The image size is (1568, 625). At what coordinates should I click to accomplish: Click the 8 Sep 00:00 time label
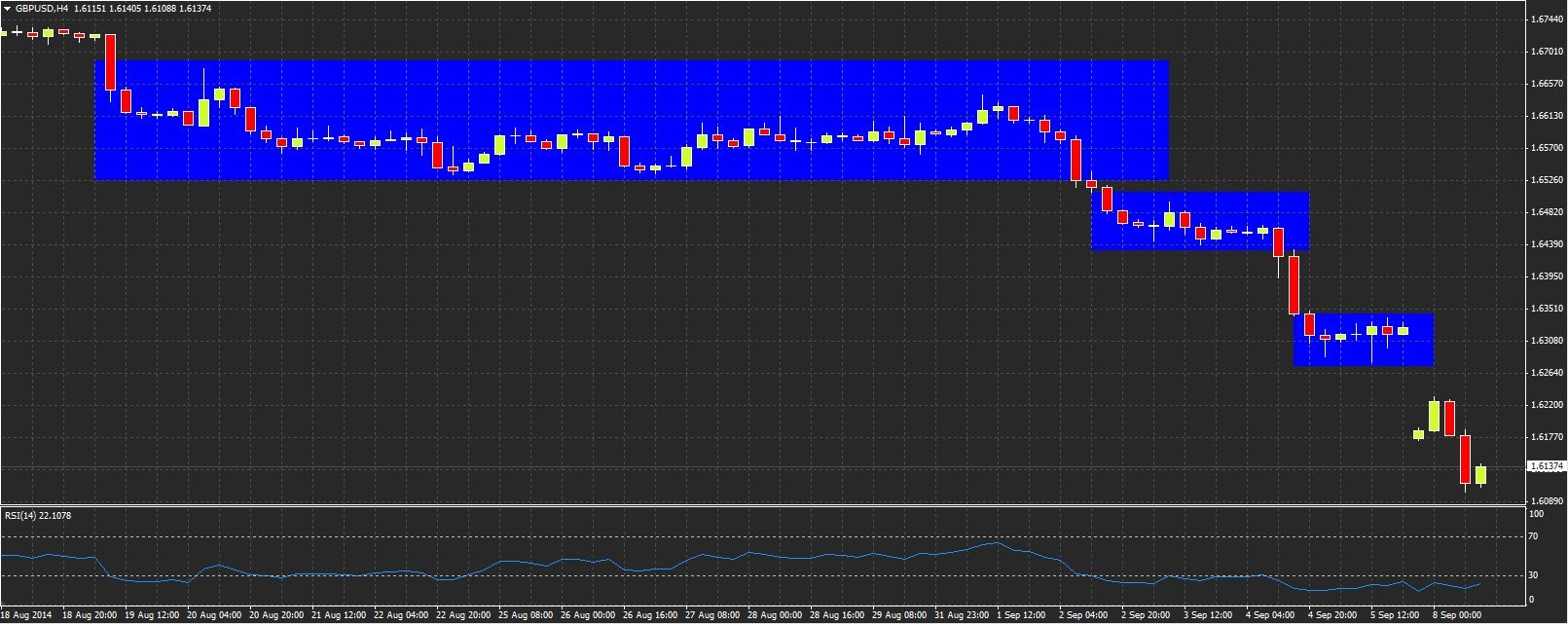tap(1457, 615)
